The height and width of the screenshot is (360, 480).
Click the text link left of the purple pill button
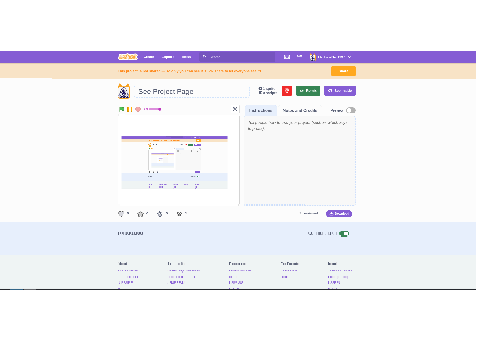[x=309, y=213]
